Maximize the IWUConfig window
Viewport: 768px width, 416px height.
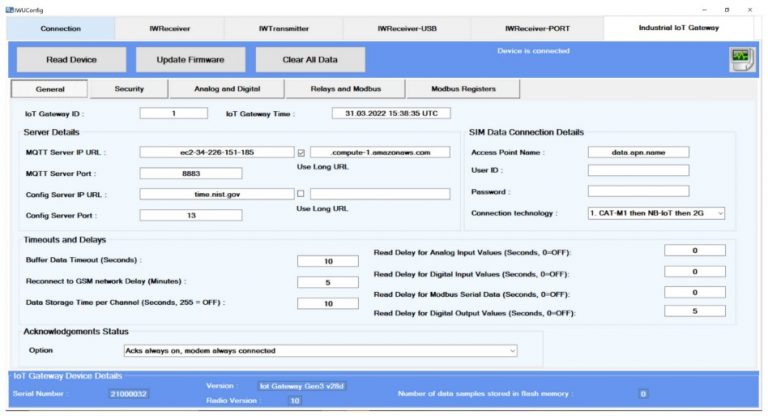point(726,8)
